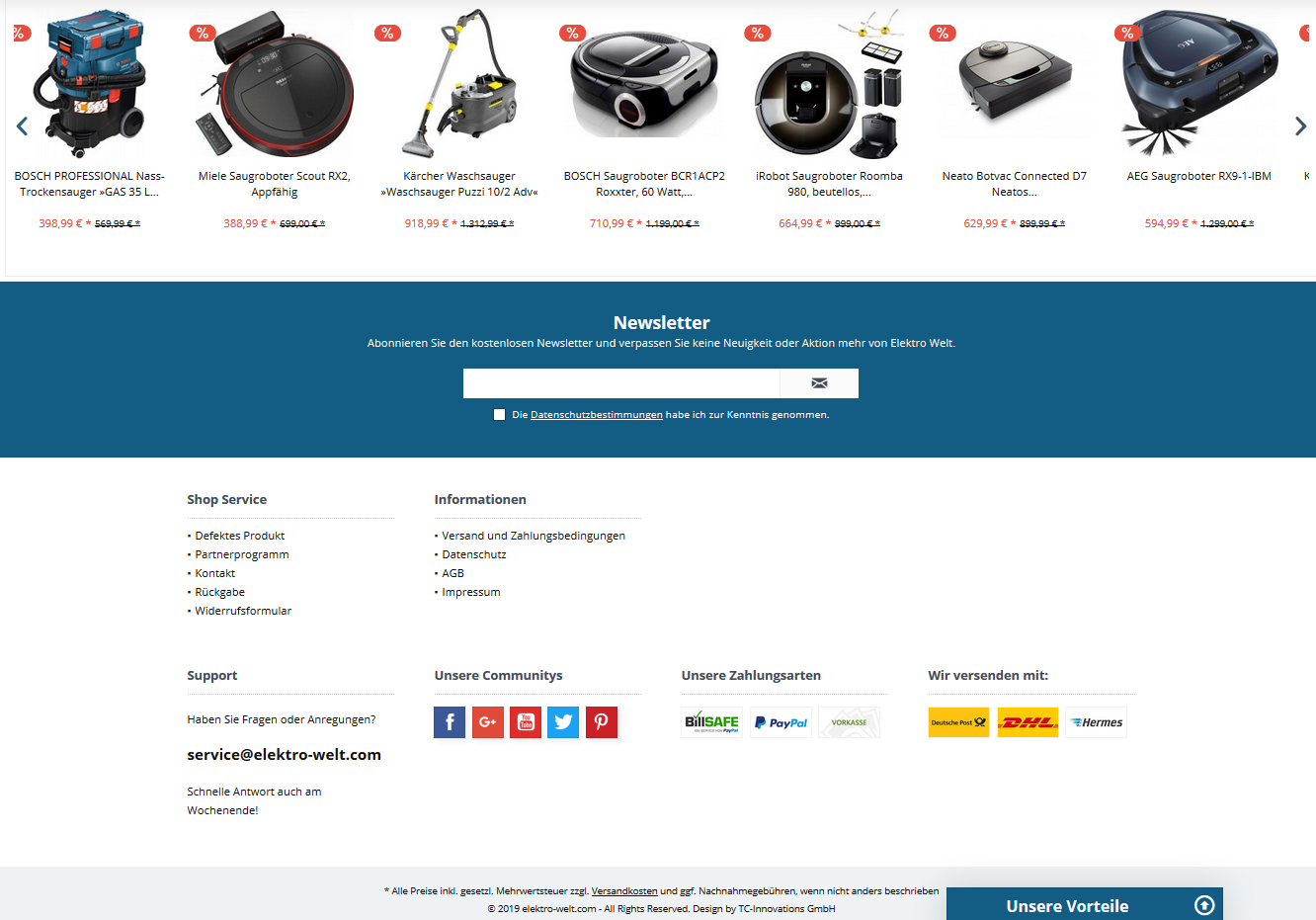Click the PayPal payment logo
1316x920 pixels.
pos(781,722)
